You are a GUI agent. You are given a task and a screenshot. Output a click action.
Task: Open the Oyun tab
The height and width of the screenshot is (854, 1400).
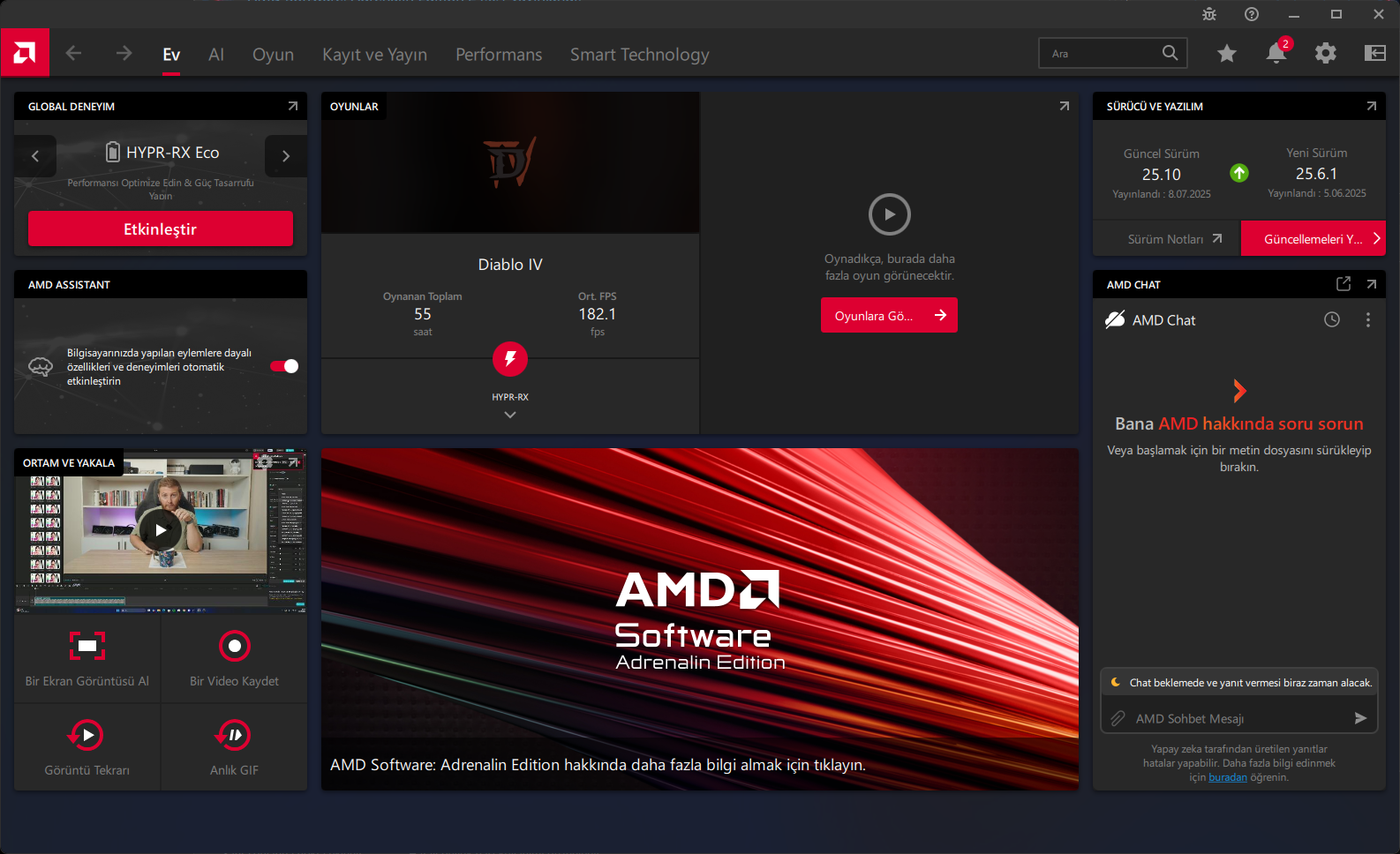click(273, 55)
